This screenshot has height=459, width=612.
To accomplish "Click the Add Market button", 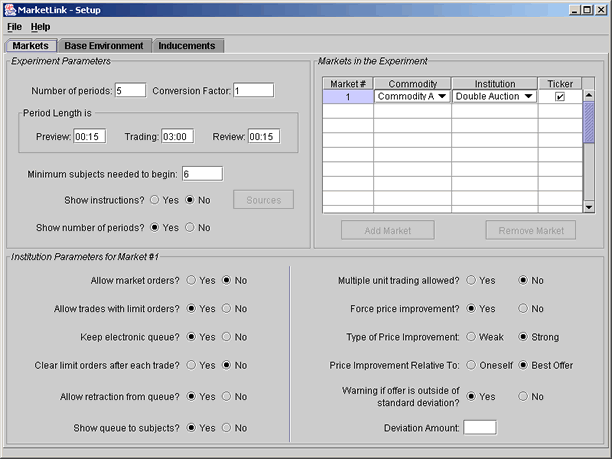I will (388, 230).
